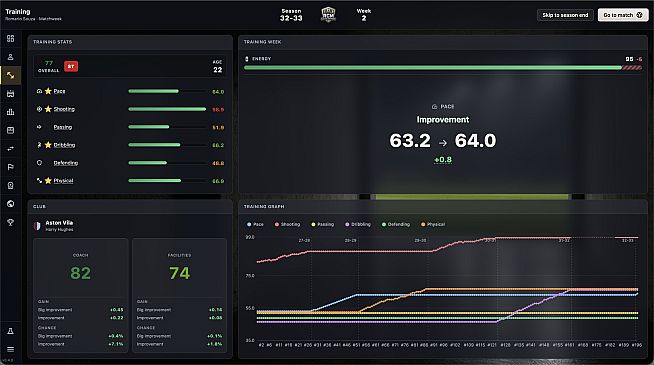Open the player profile sidebar icon
Image resolution: width=654 pixels, height=365 pixels.
click(x=10, y=57)
